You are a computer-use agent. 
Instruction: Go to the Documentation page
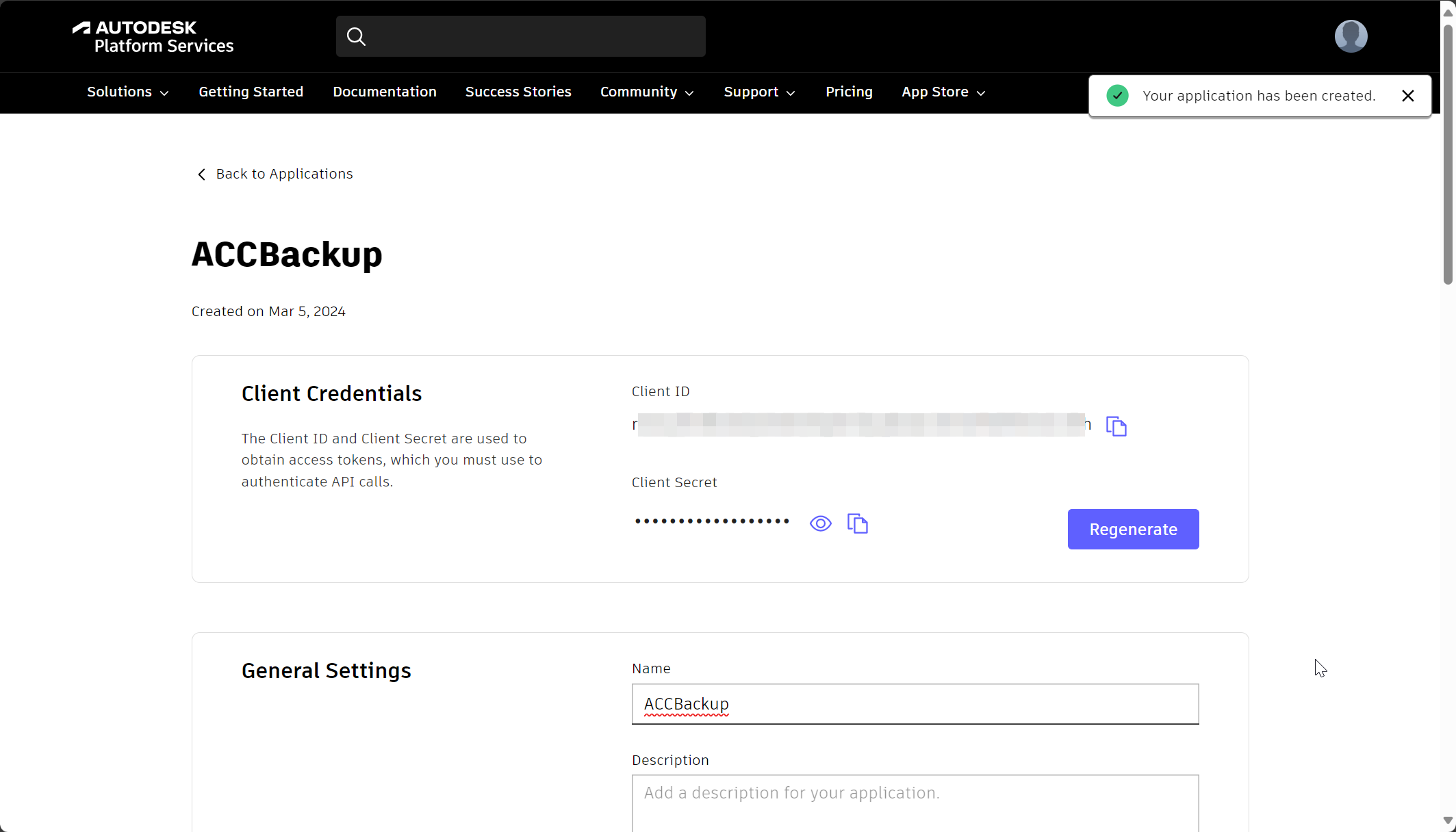click(384, 92)
